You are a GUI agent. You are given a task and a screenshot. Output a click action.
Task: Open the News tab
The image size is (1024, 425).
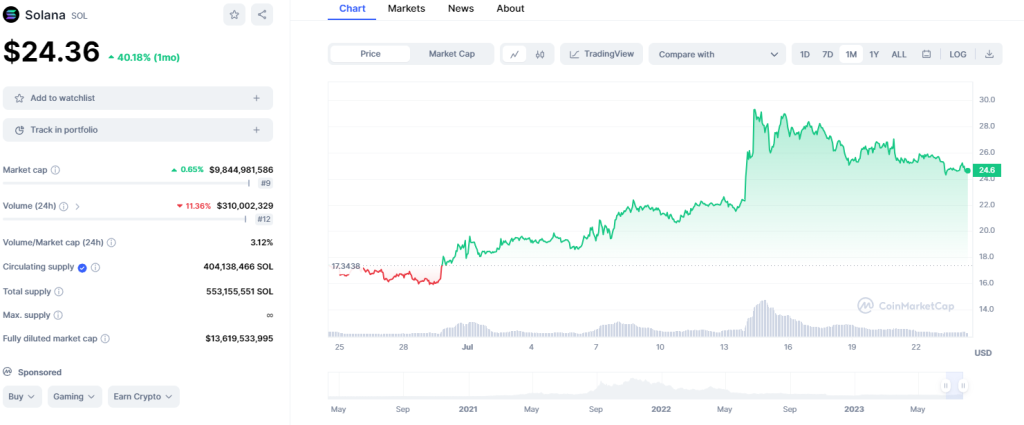coord(461,8)
